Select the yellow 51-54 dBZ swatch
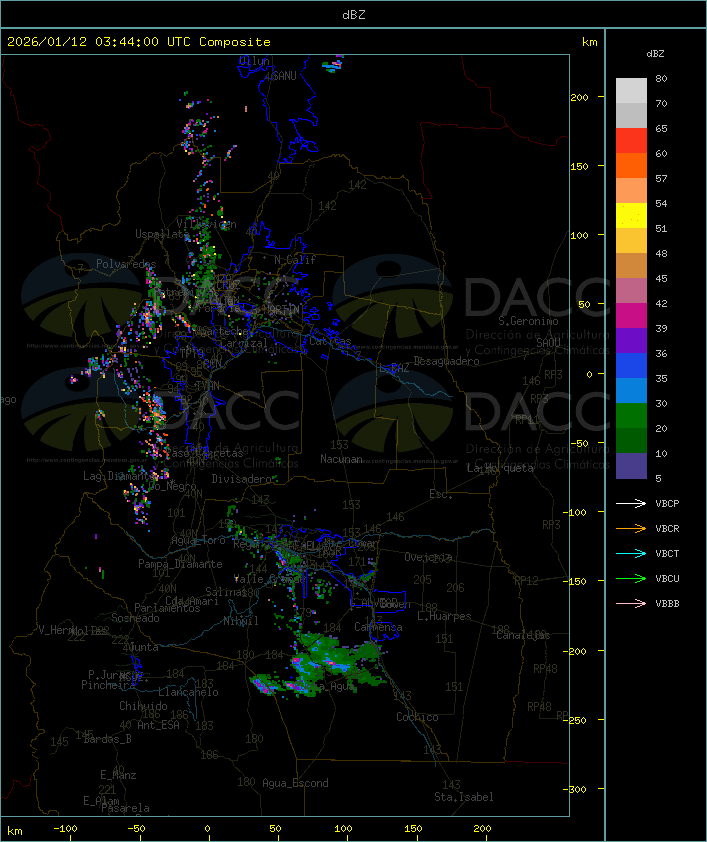The image size is (707, 842). pos(631,216)
